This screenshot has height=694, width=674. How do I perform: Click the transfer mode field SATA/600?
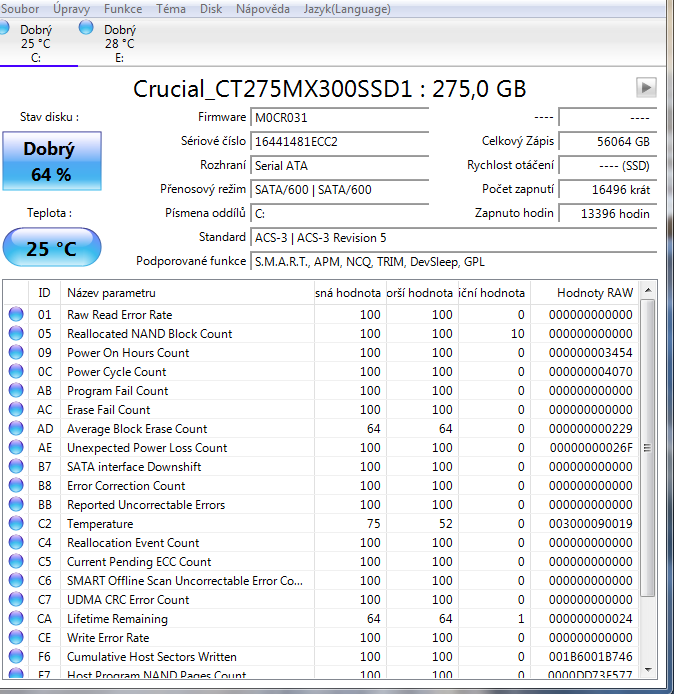coord(339,189)
